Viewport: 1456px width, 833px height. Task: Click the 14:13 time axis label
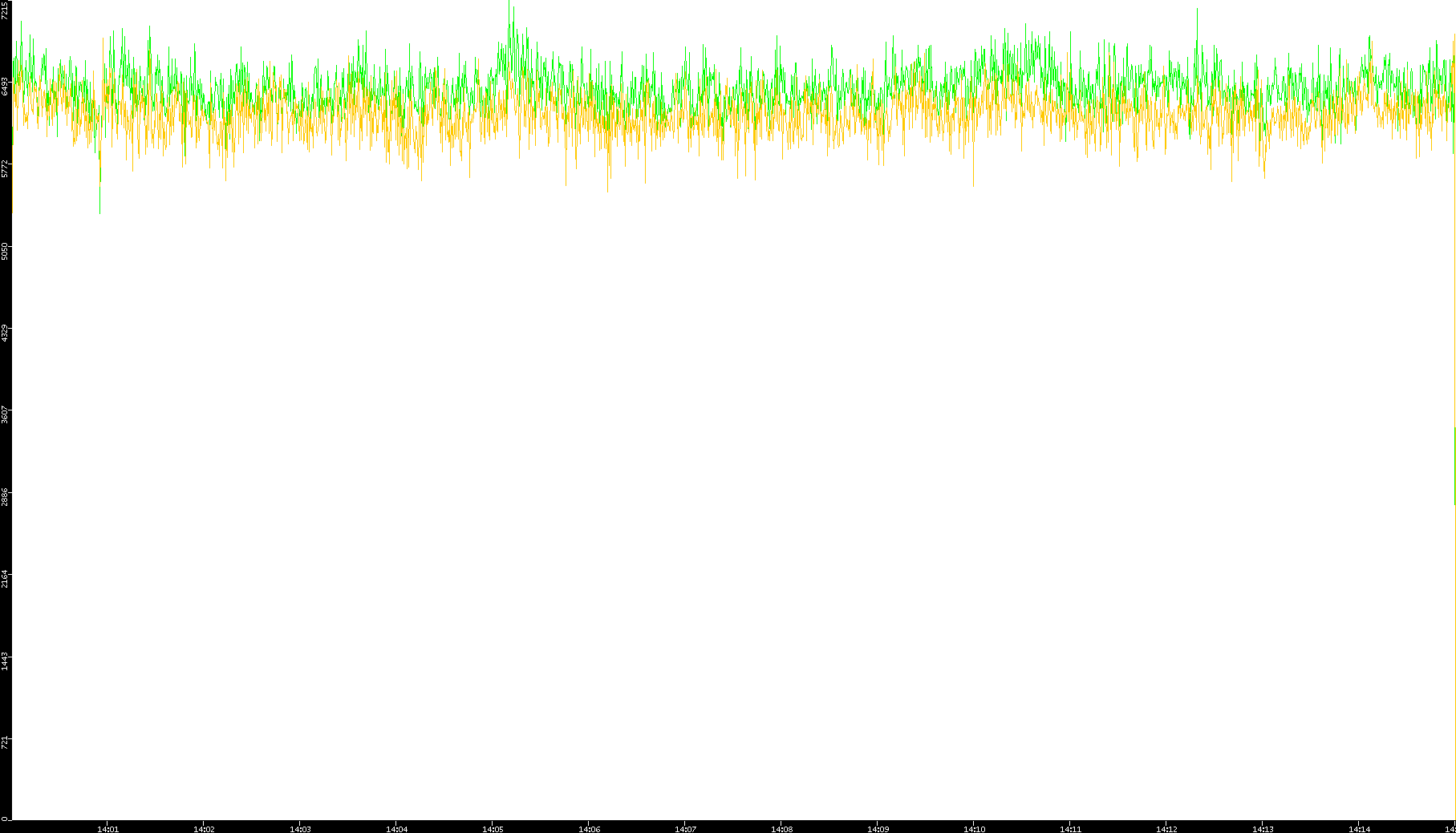click(1263, 829)
